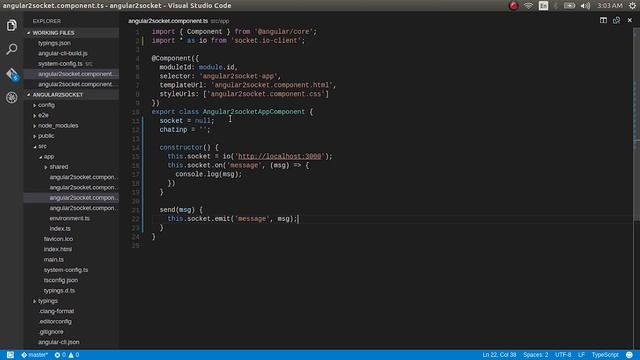Change indentation via Spaces: 2
Viewport: 640px width, 360px height.
coord(536,355)
